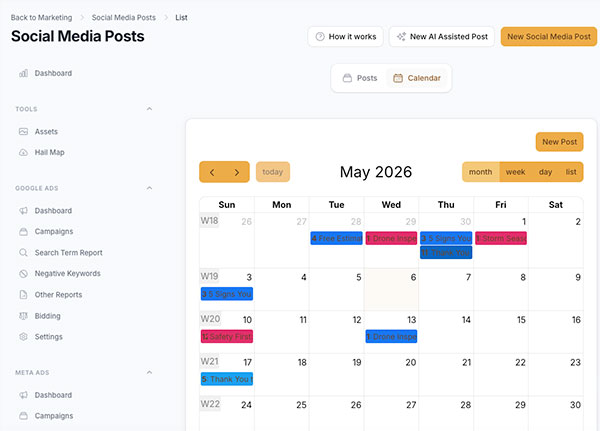Screen dimensions: 600x431
Task: Open the Storm Season post on May 1
Action: (x=501, y=238)
